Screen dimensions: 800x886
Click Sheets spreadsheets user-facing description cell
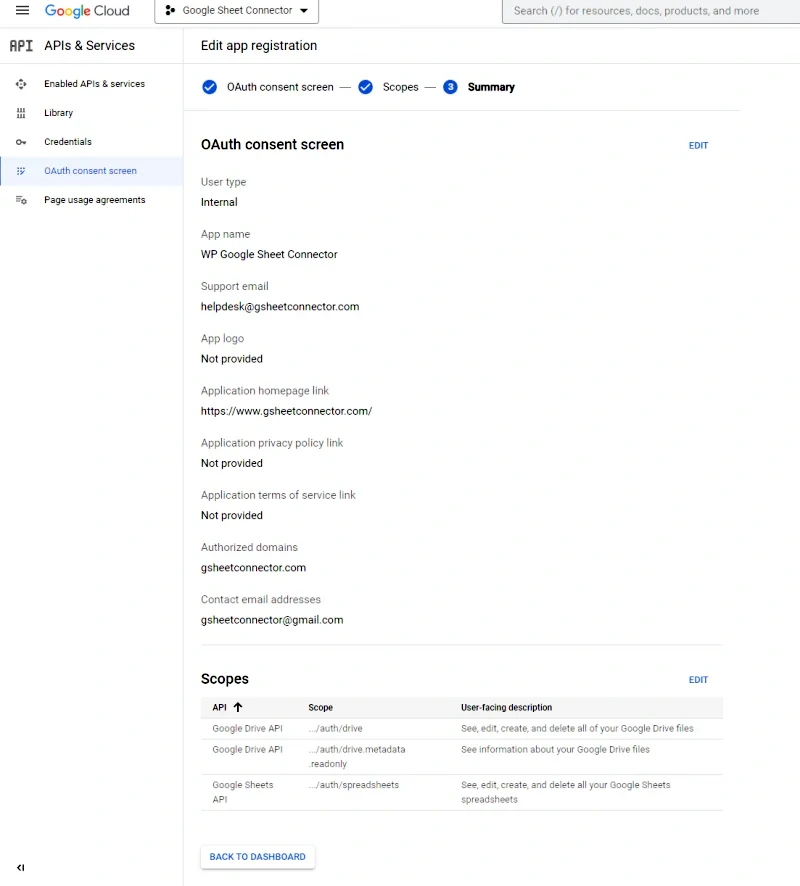(566, 792)
